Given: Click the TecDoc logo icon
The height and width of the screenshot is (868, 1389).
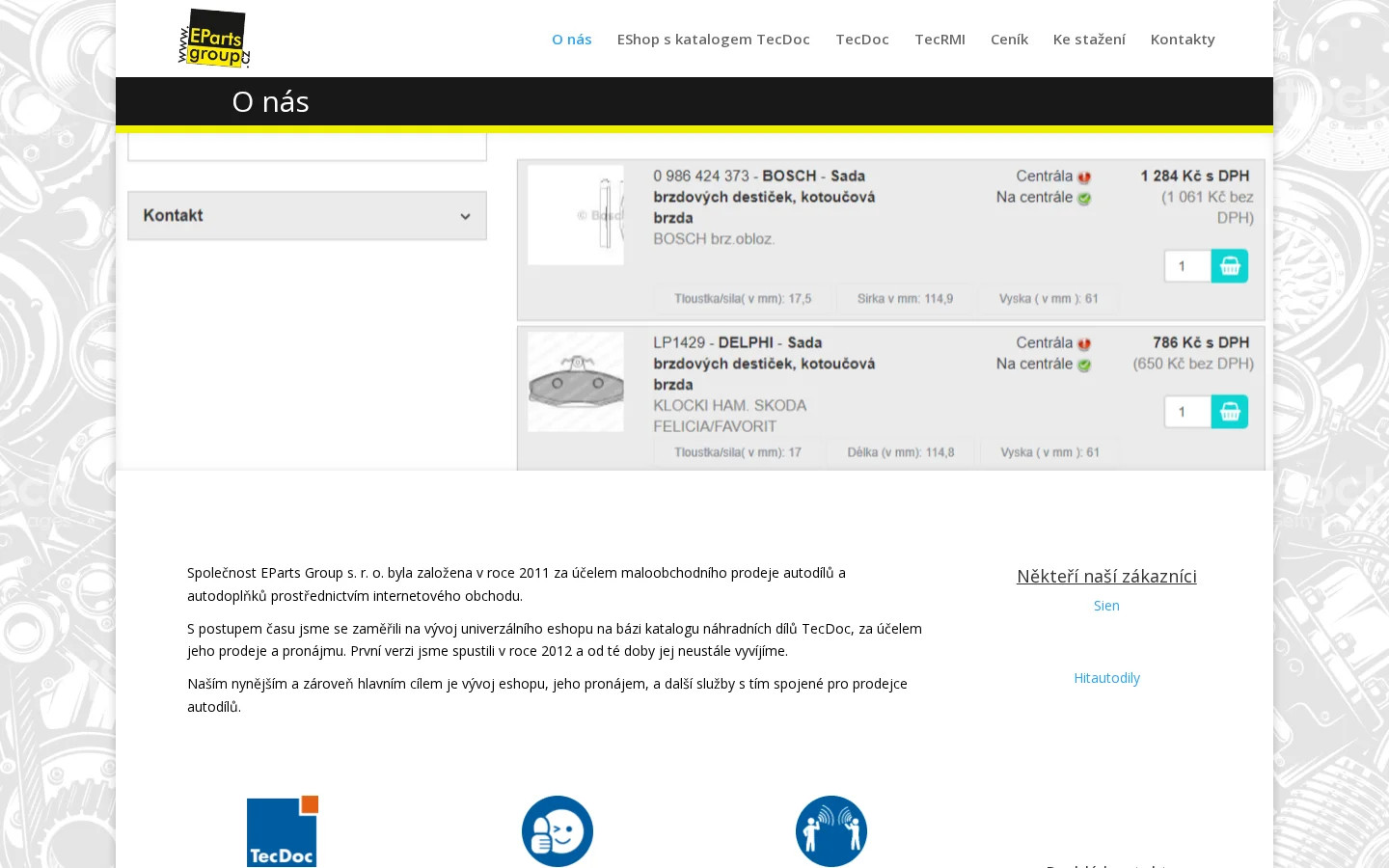Looking at the screenshot, I should tap(282, 831).
